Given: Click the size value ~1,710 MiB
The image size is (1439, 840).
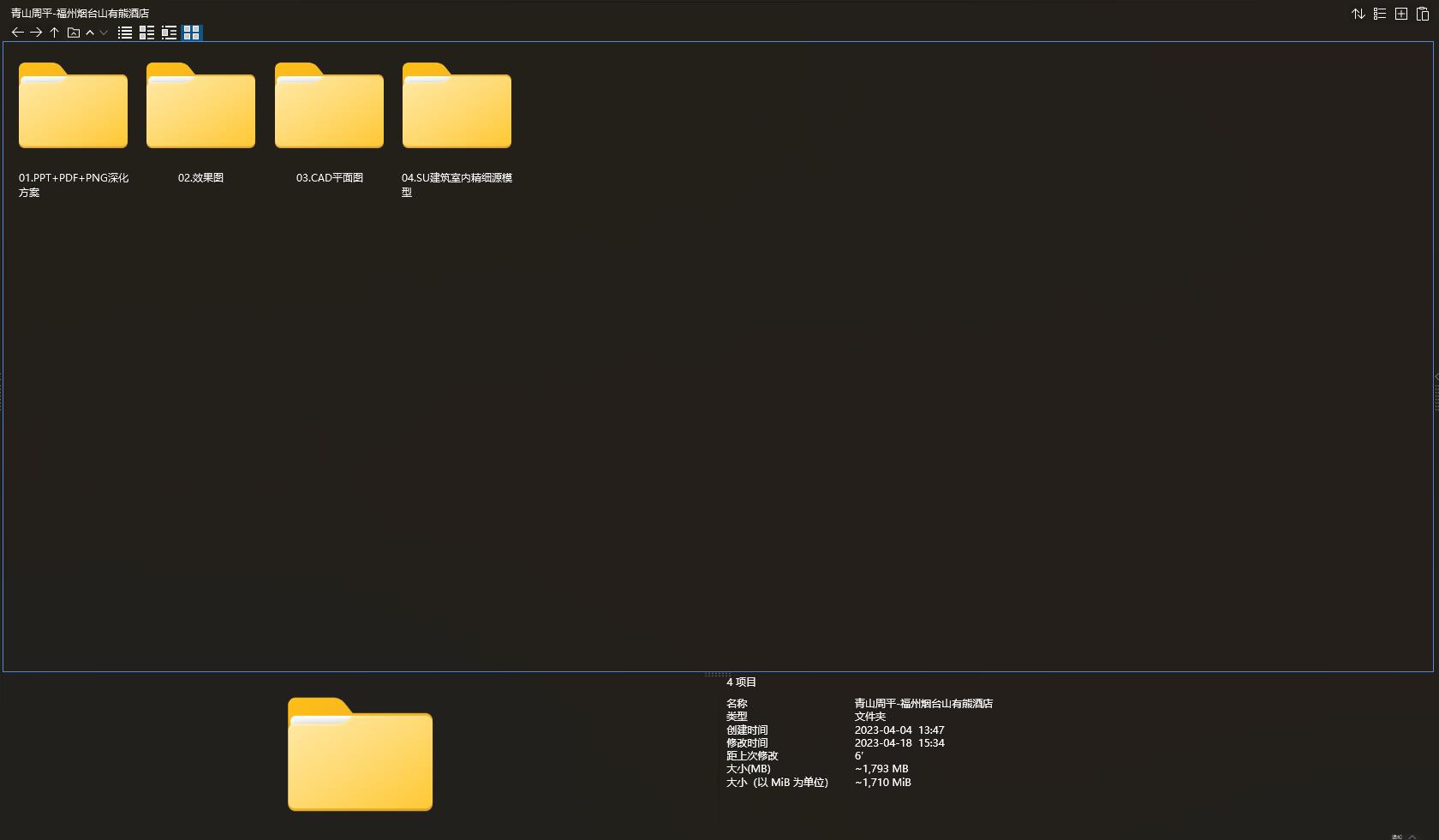Looking at the screenshot, I should click(x=882, y=783).
